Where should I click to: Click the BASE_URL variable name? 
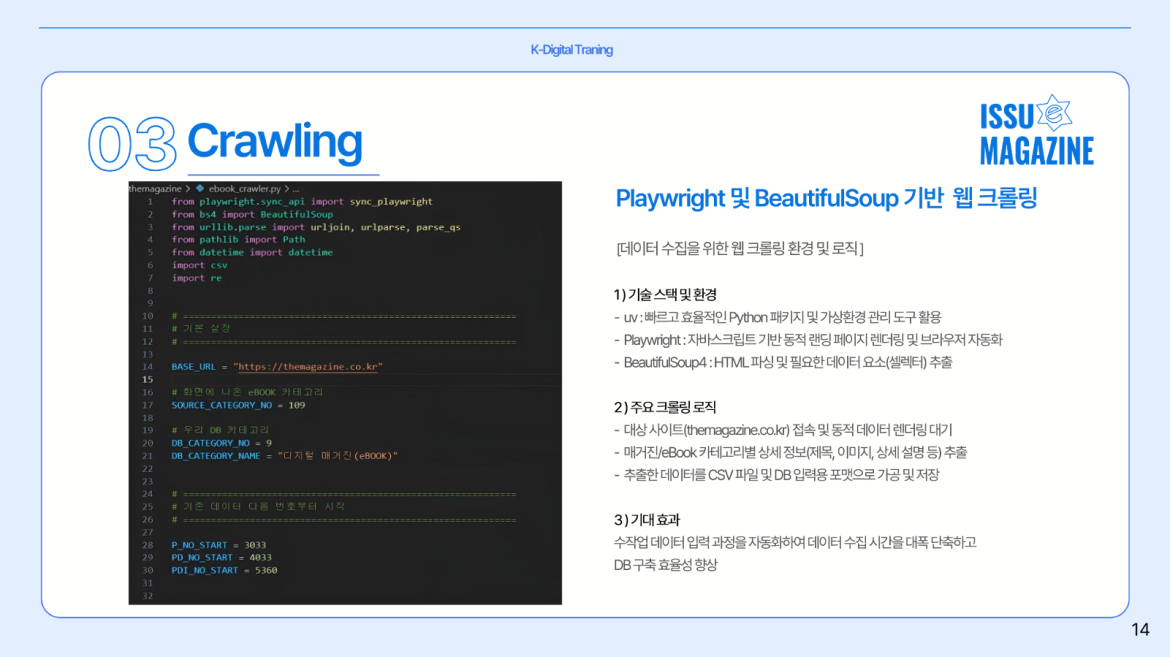click(x=193, y=367)
